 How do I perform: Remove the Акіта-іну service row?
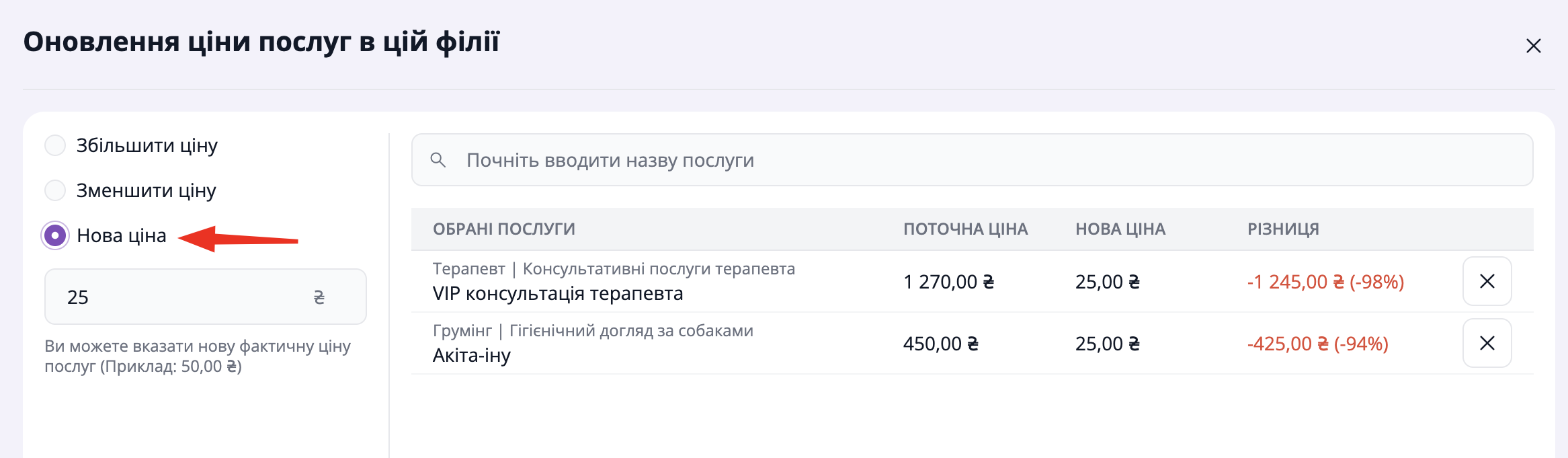[x=1487, y=343]
